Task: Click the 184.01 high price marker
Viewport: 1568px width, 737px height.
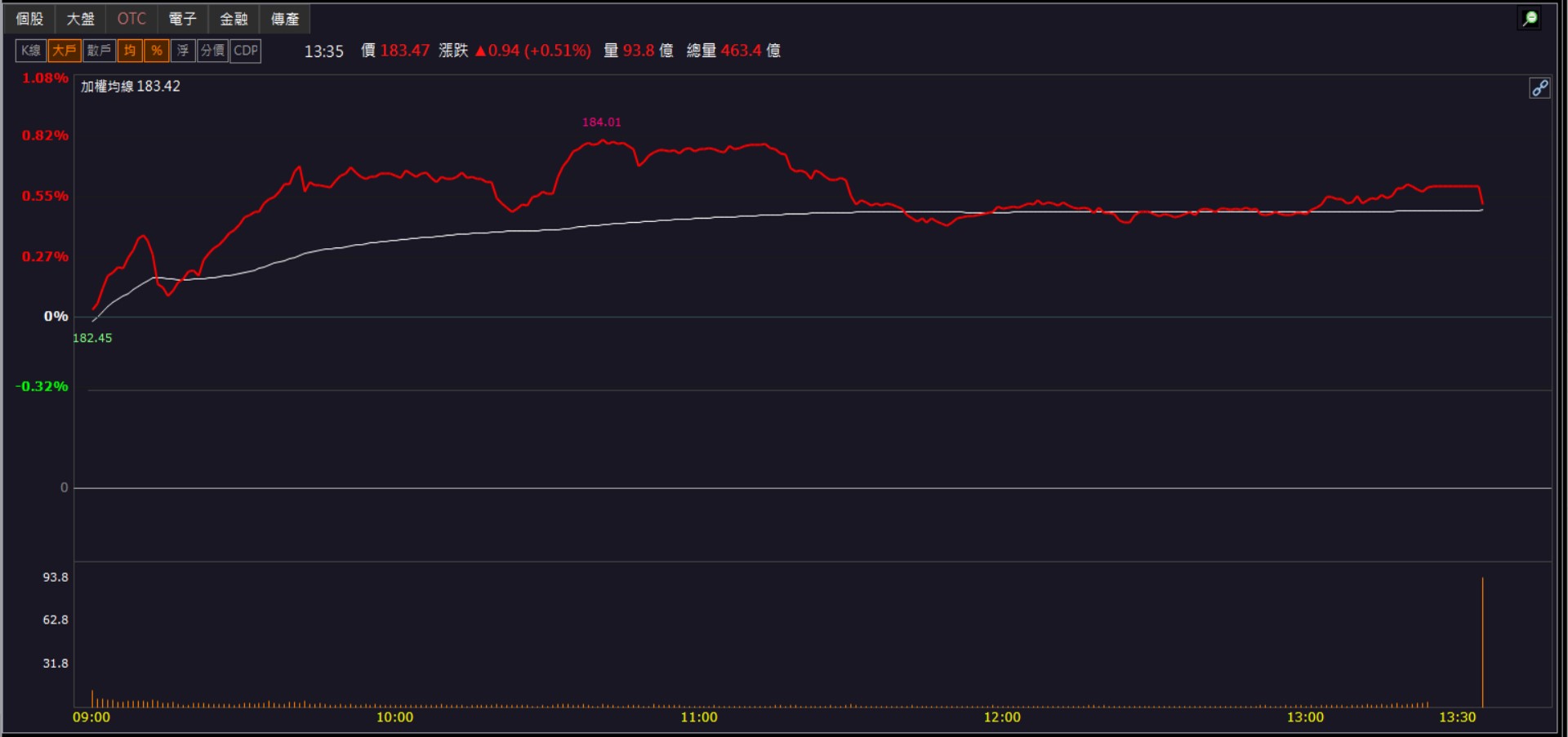Action: coord(602,122)
